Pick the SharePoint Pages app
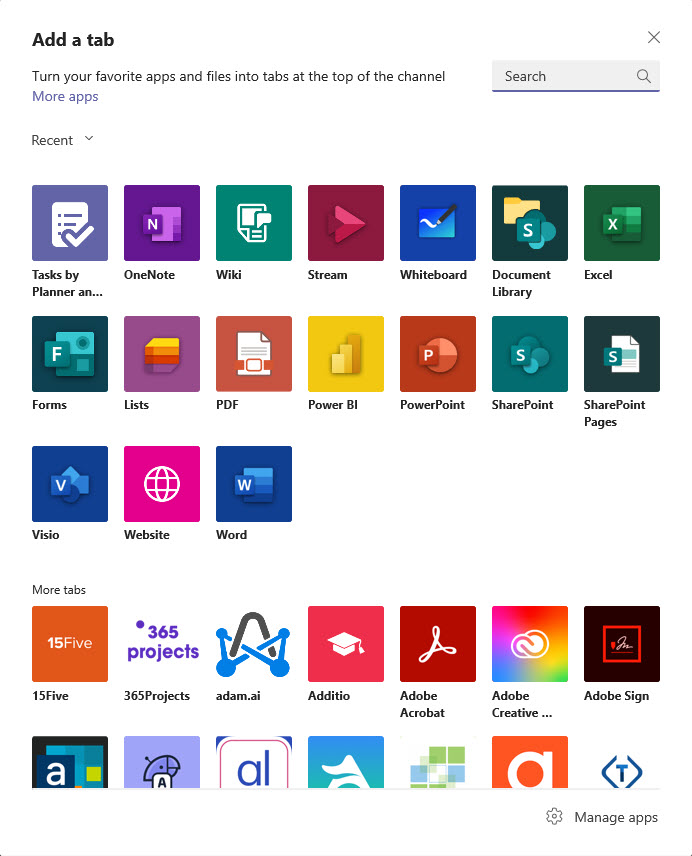 coord(622,354)
